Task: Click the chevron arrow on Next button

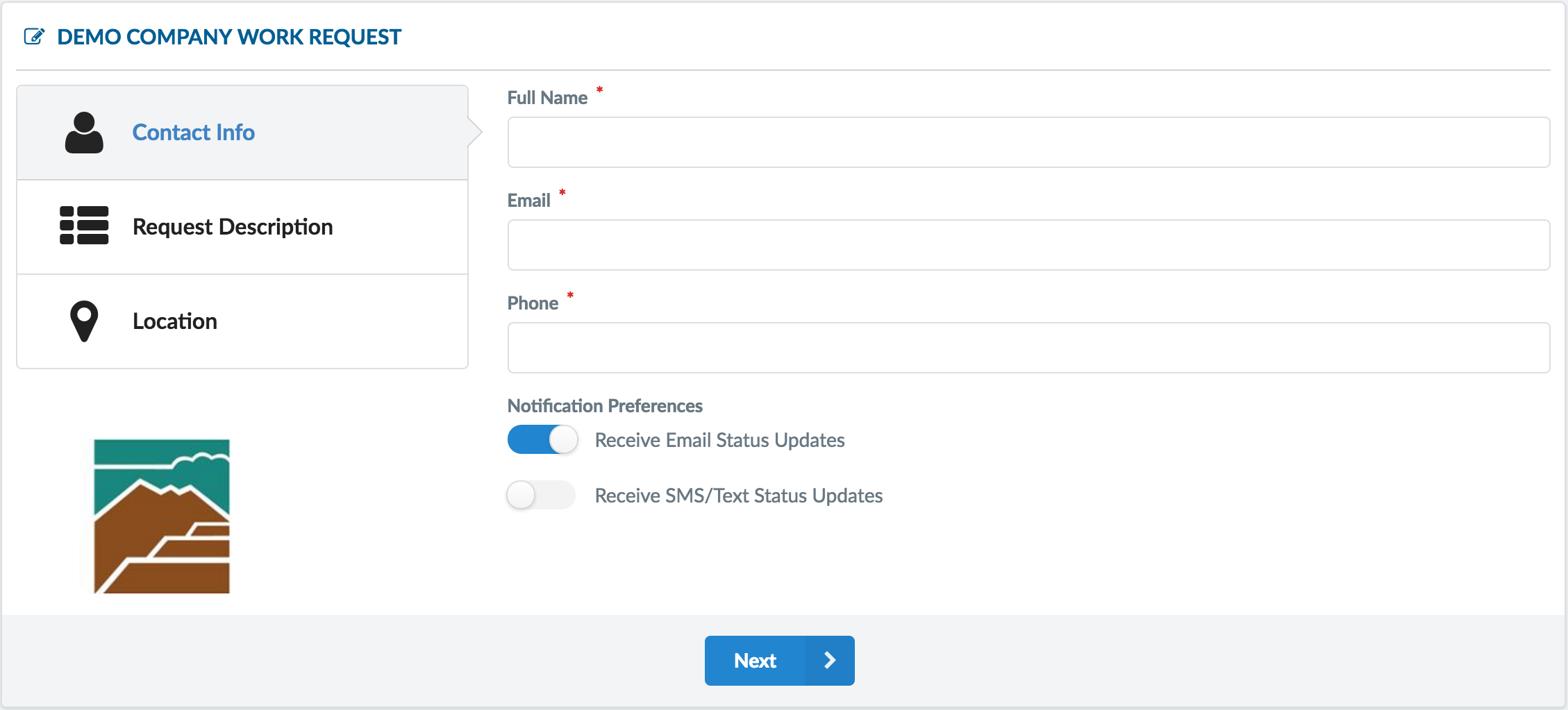Action: point(830,661)
